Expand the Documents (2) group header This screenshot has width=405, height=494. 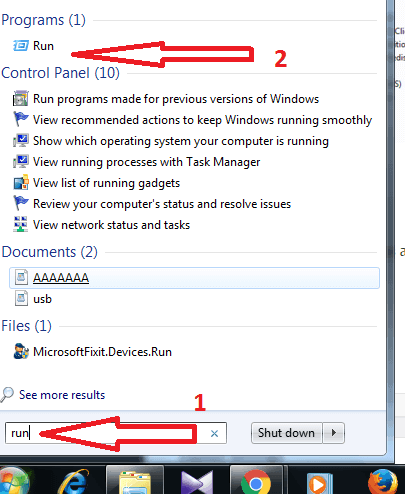coord(50,252)
